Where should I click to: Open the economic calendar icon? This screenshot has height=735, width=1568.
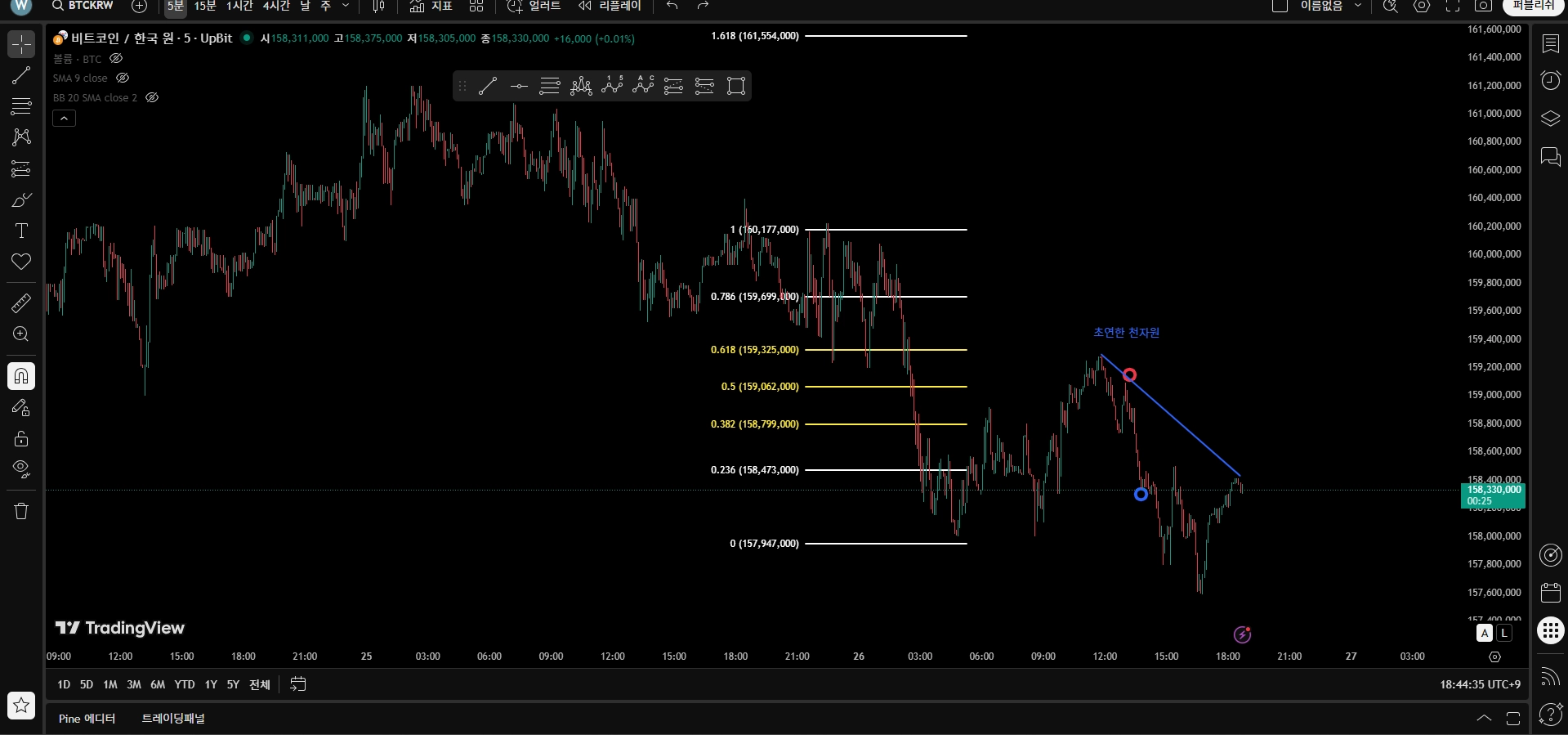(x=1550, y=592)
